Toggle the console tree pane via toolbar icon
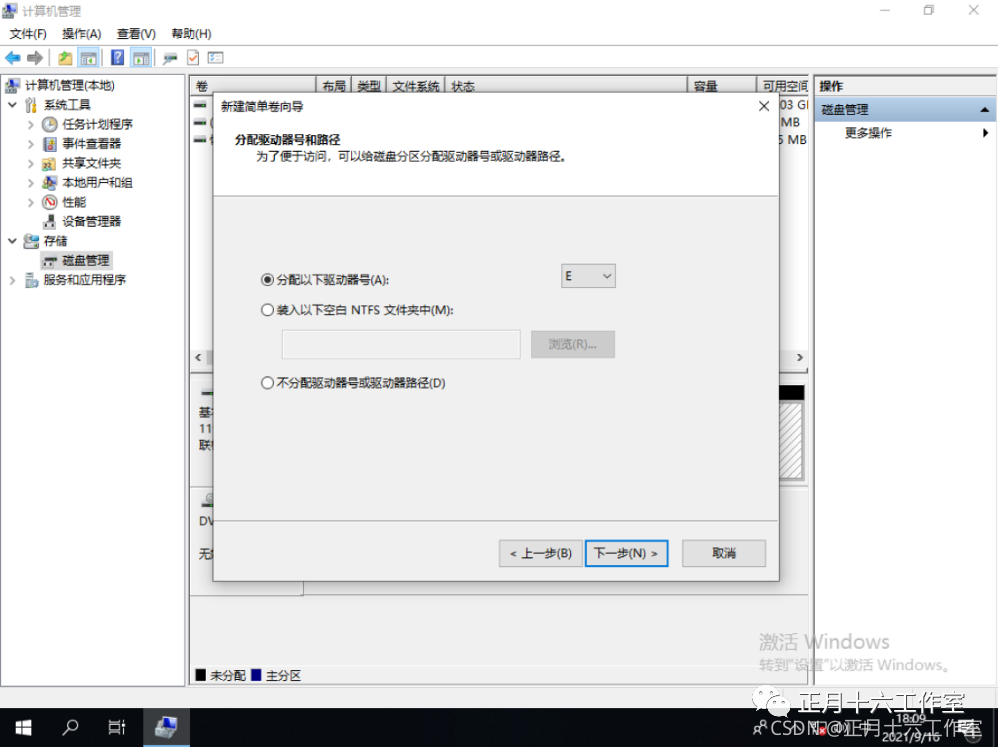 tap(86, 57)
